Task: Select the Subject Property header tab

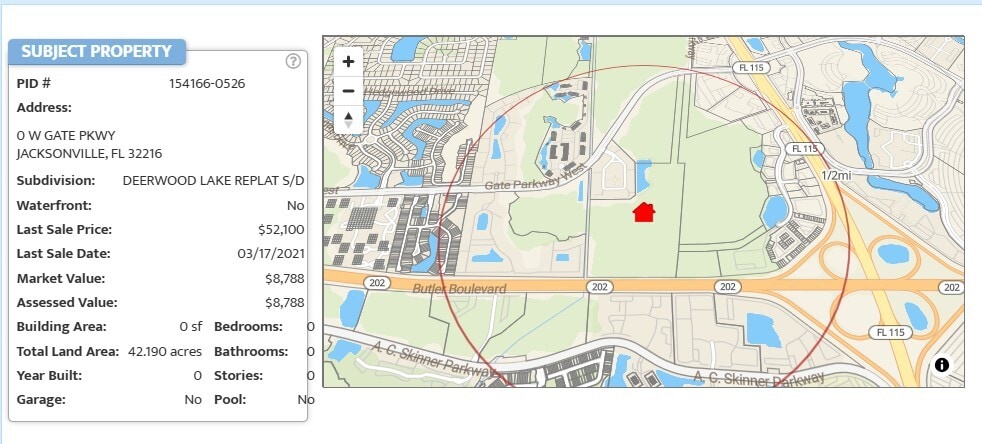Action: coord(97,51)
